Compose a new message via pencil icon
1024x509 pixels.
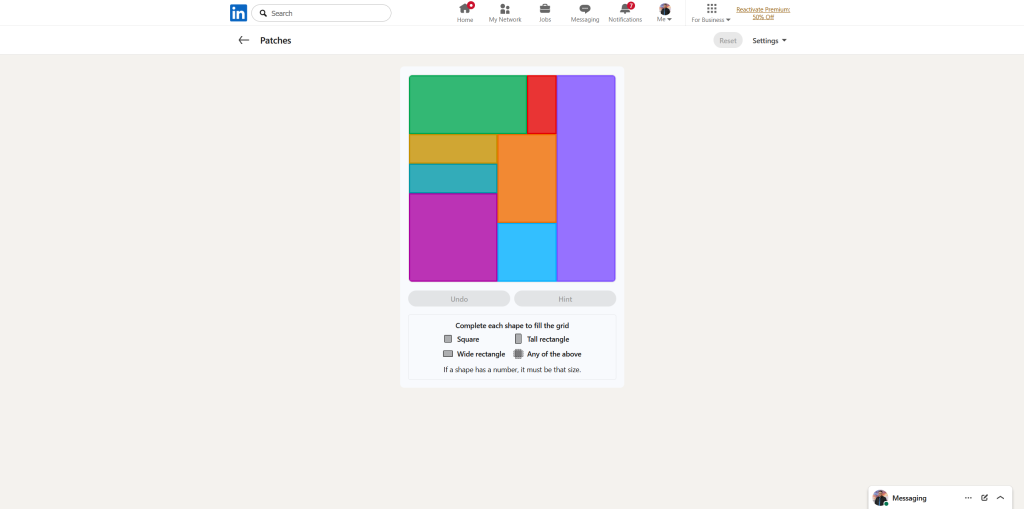[x=984, y=498]
